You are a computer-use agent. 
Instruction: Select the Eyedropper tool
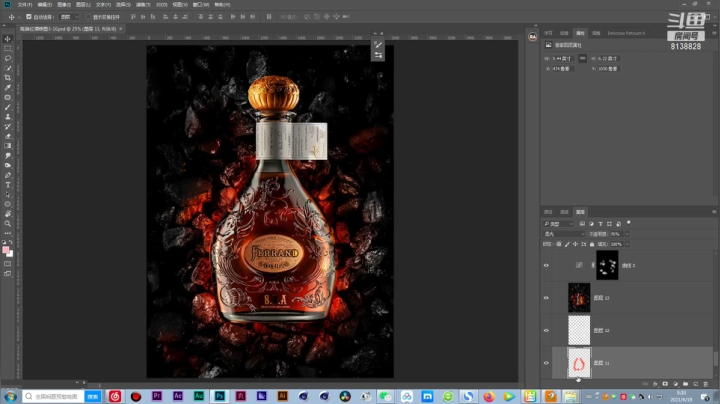(8, 87)
